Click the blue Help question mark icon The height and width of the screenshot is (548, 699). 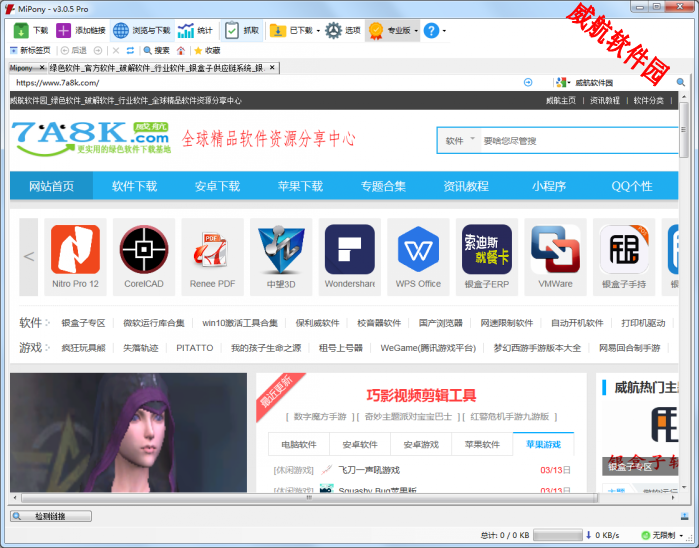point(431,31)
